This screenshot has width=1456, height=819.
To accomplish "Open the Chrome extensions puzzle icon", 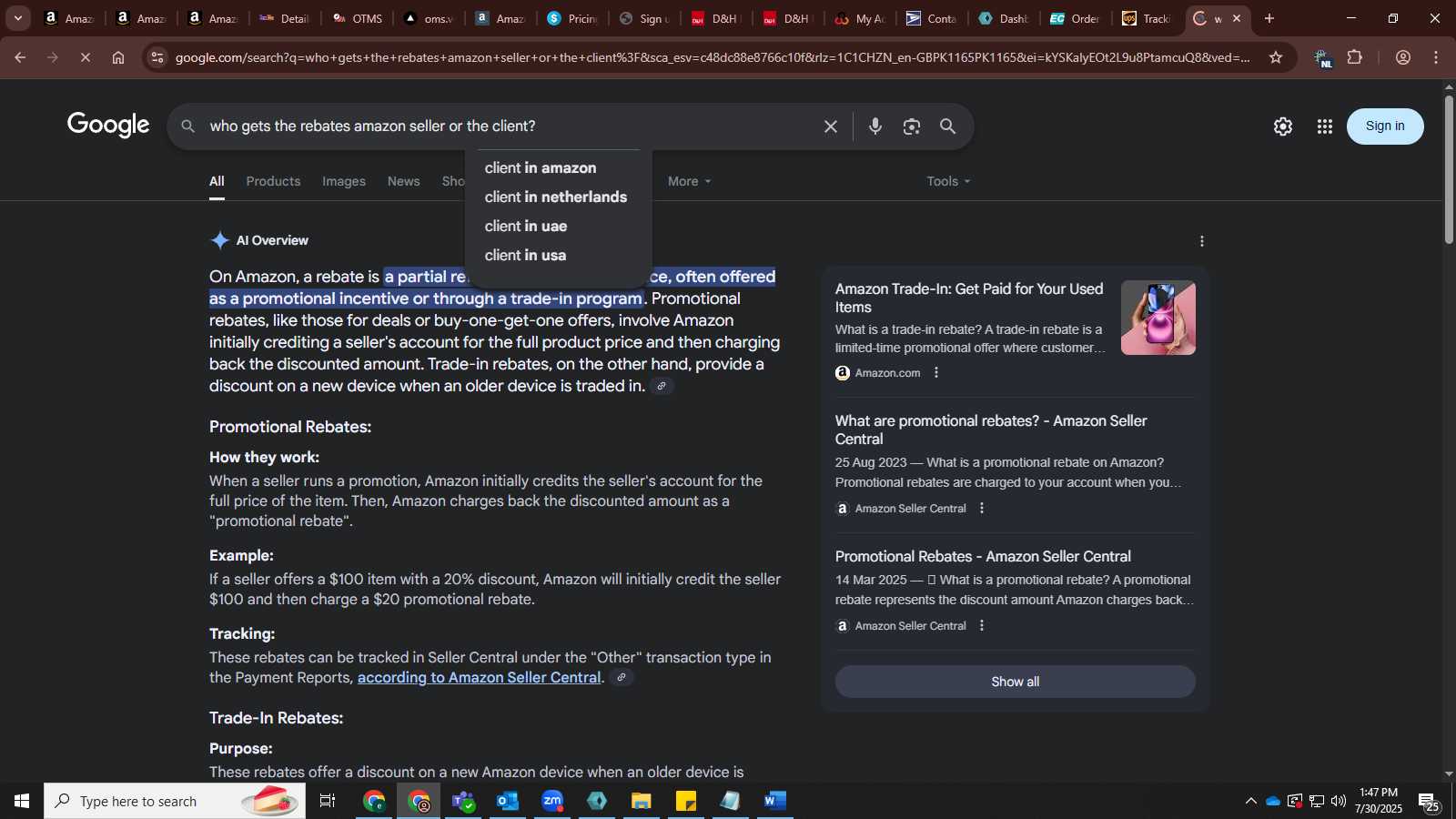I will [x=1355, y=57].
